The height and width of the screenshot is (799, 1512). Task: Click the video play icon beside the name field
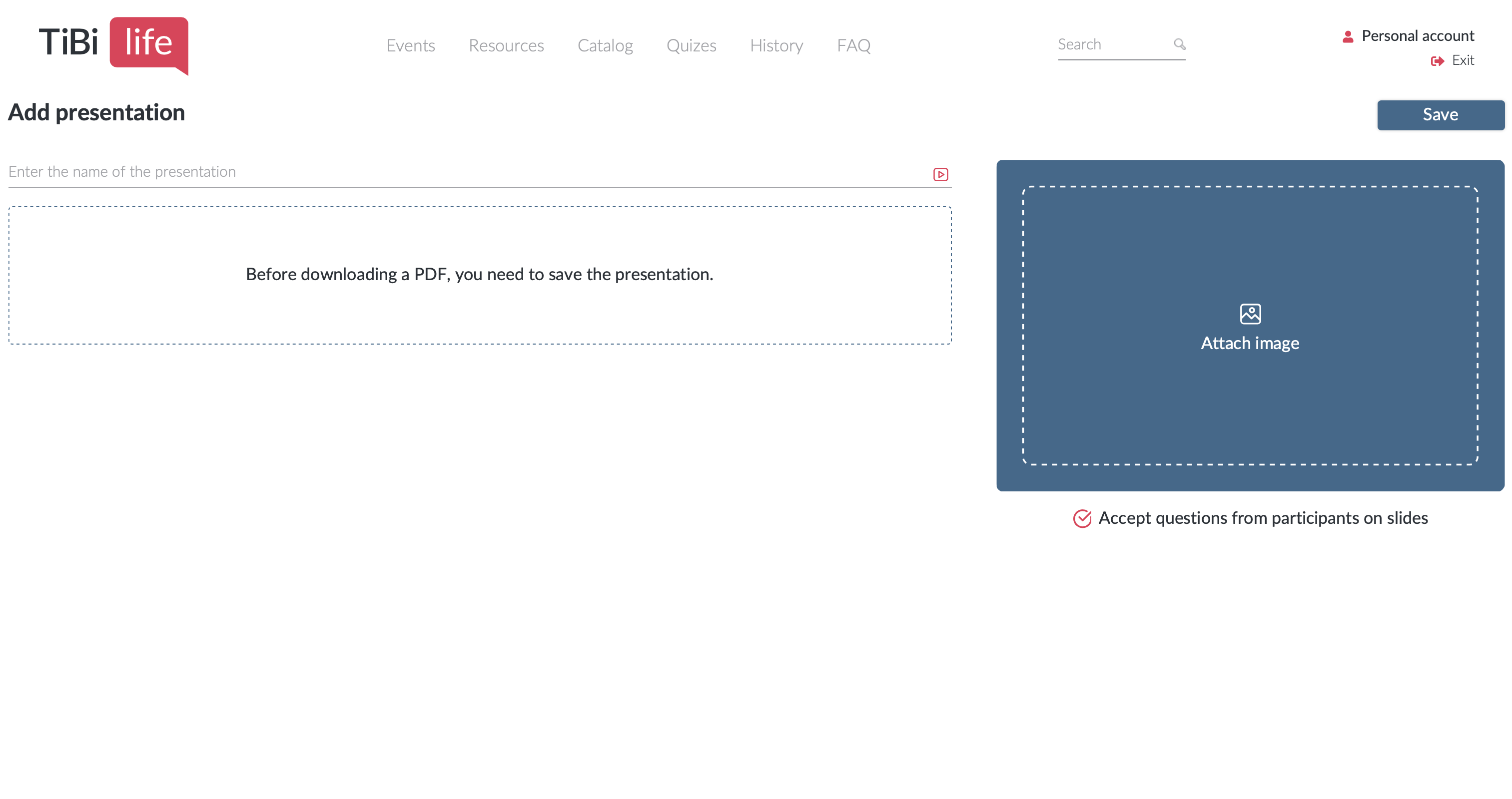point(941,174)
